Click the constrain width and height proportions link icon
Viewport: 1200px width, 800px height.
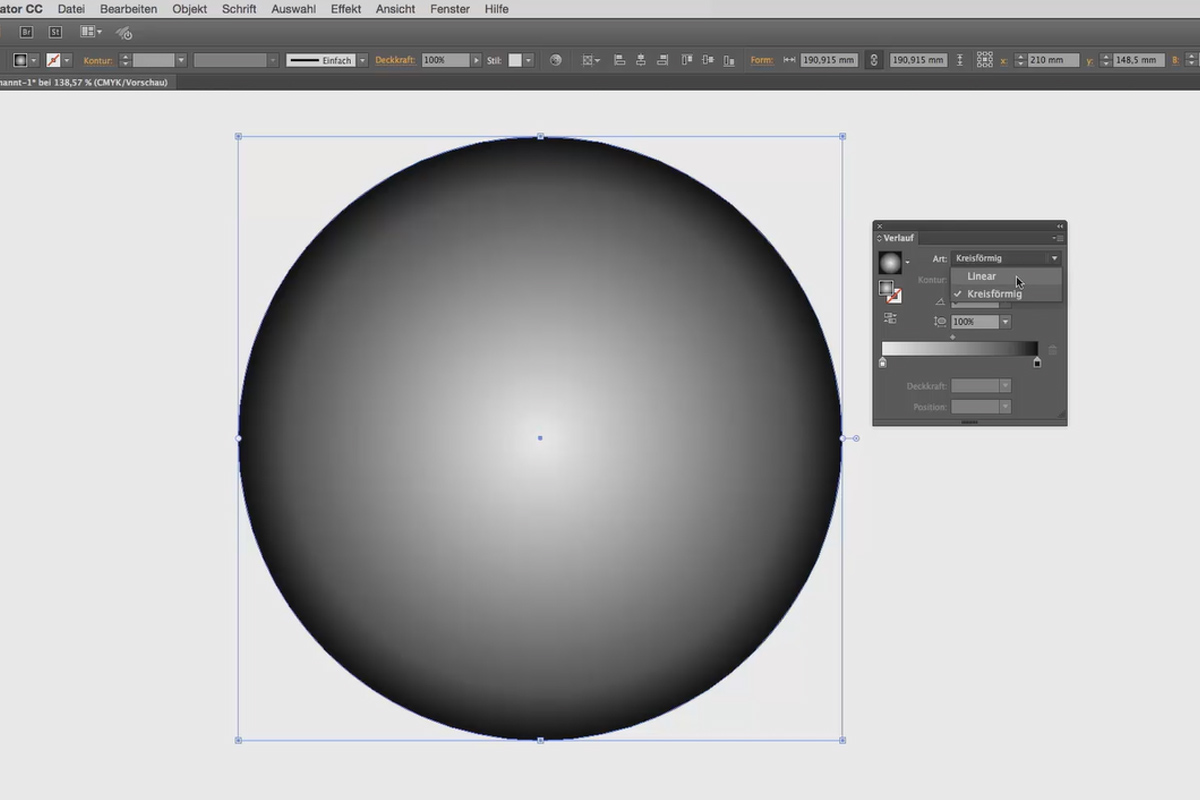(x=874, y=60)
